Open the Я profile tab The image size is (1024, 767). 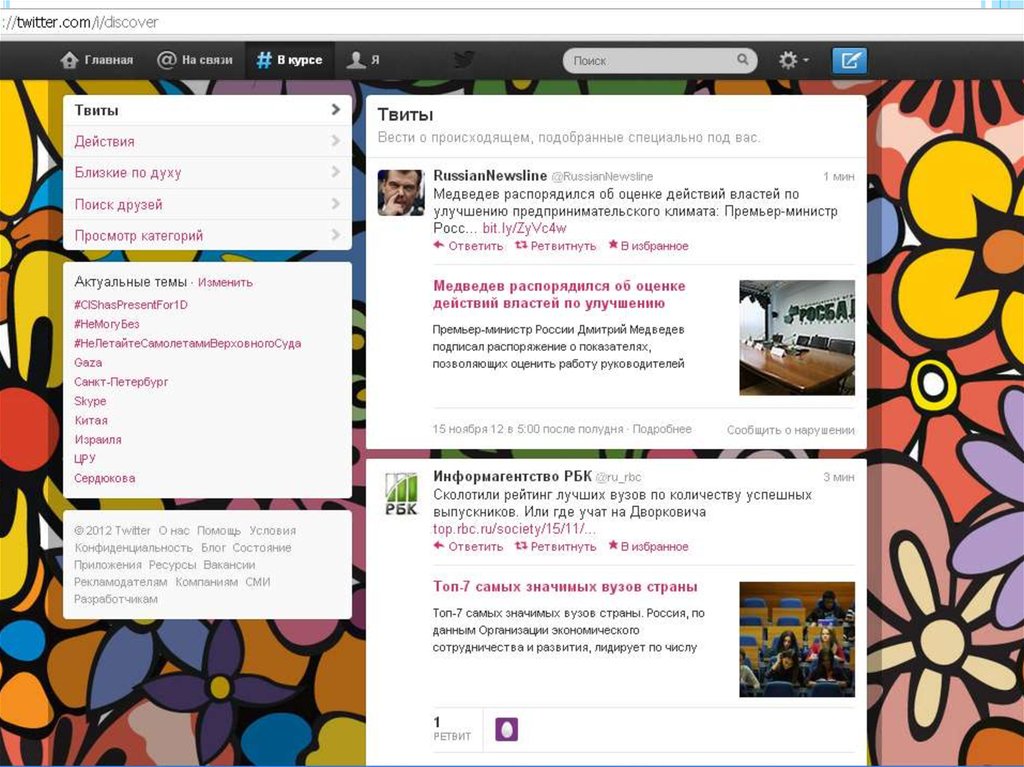pos(363,60)
